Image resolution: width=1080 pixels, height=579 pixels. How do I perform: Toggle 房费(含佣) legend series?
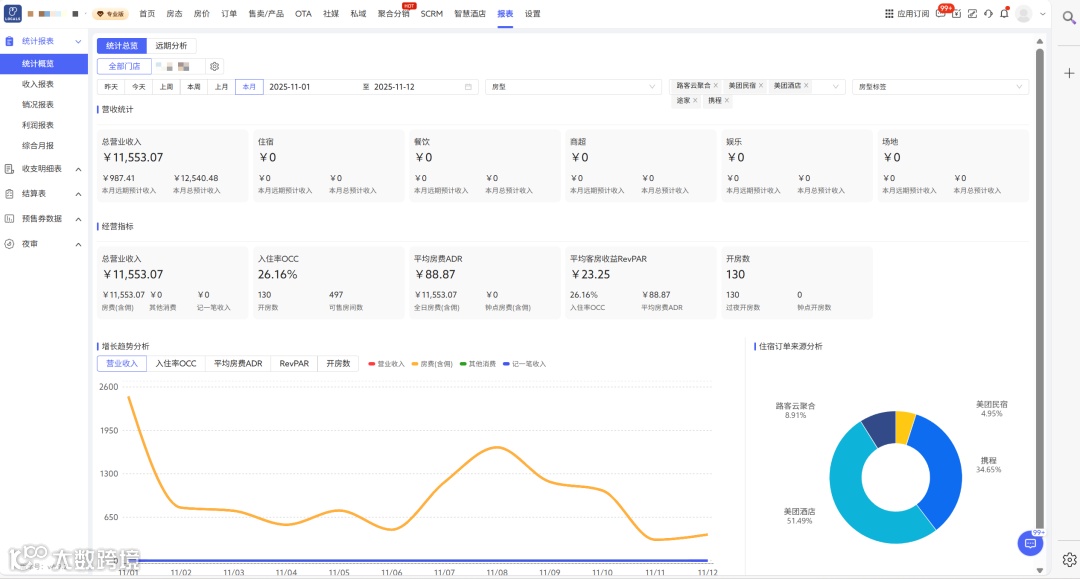coord(432,364)
